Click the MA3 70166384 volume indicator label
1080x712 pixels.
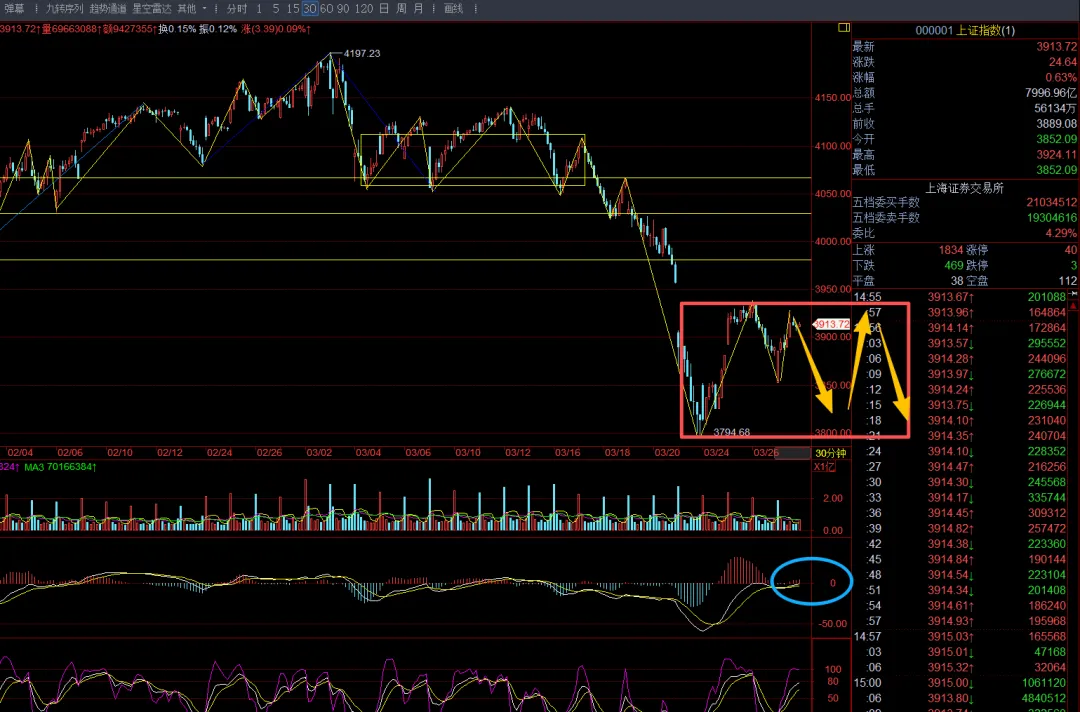pos(60,467)
